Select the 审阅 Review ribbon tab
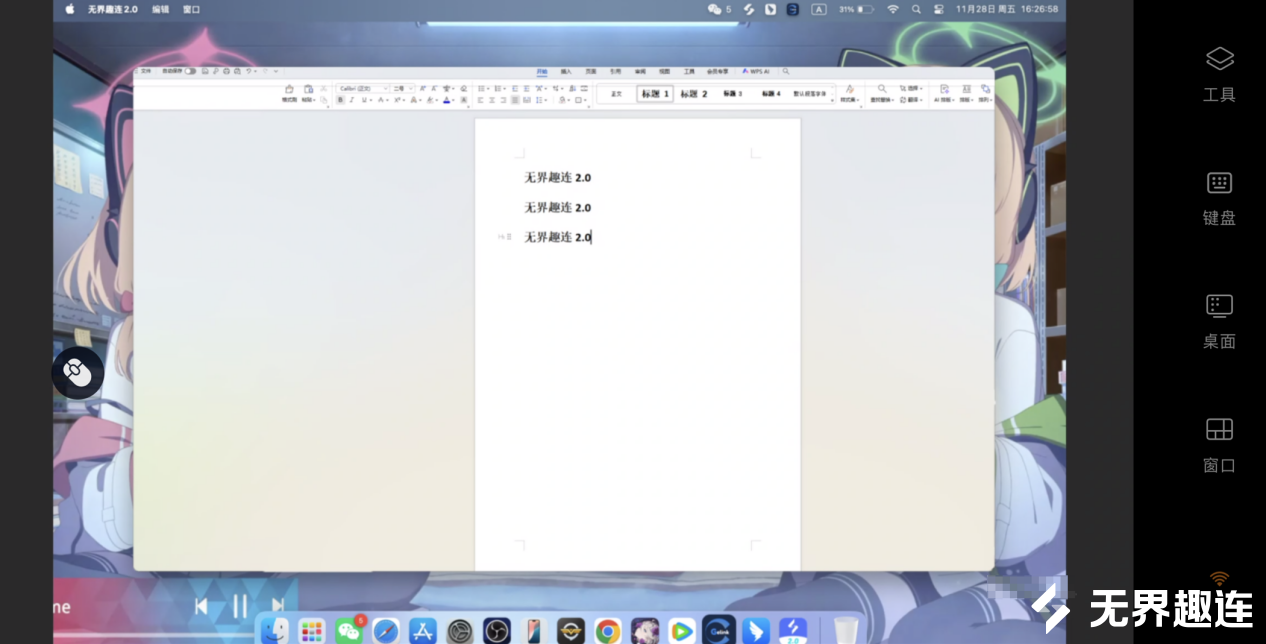 [x=640, y=71]
